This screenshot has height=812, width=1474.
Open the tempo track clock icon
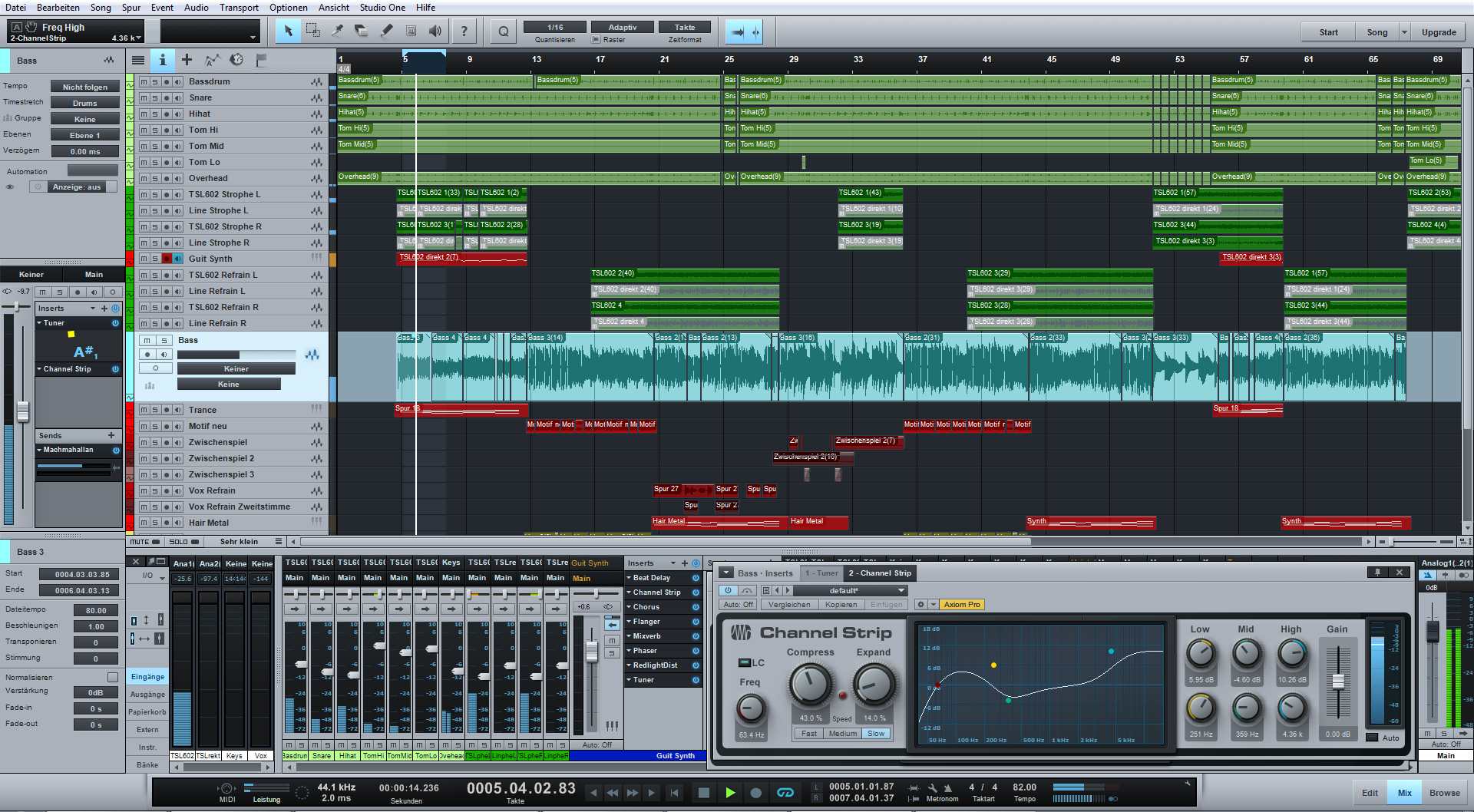tap(236, 60)
